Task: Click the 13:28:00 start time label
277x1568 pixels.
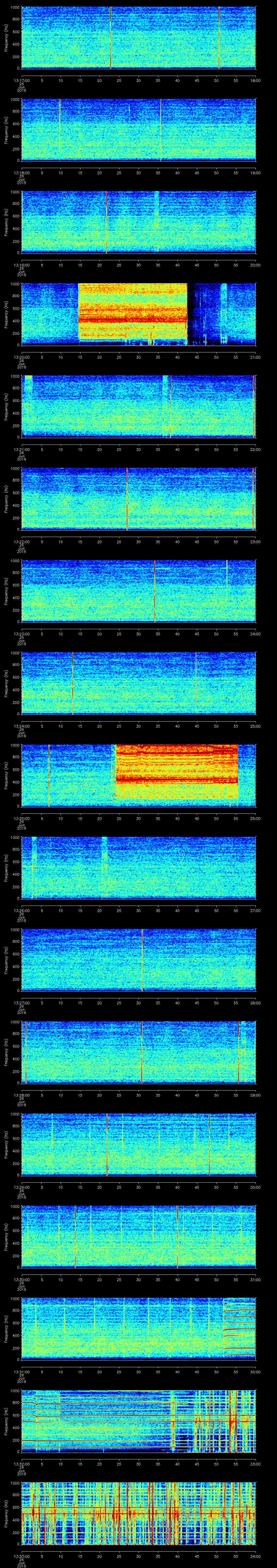Action: tap(21, 1095)
